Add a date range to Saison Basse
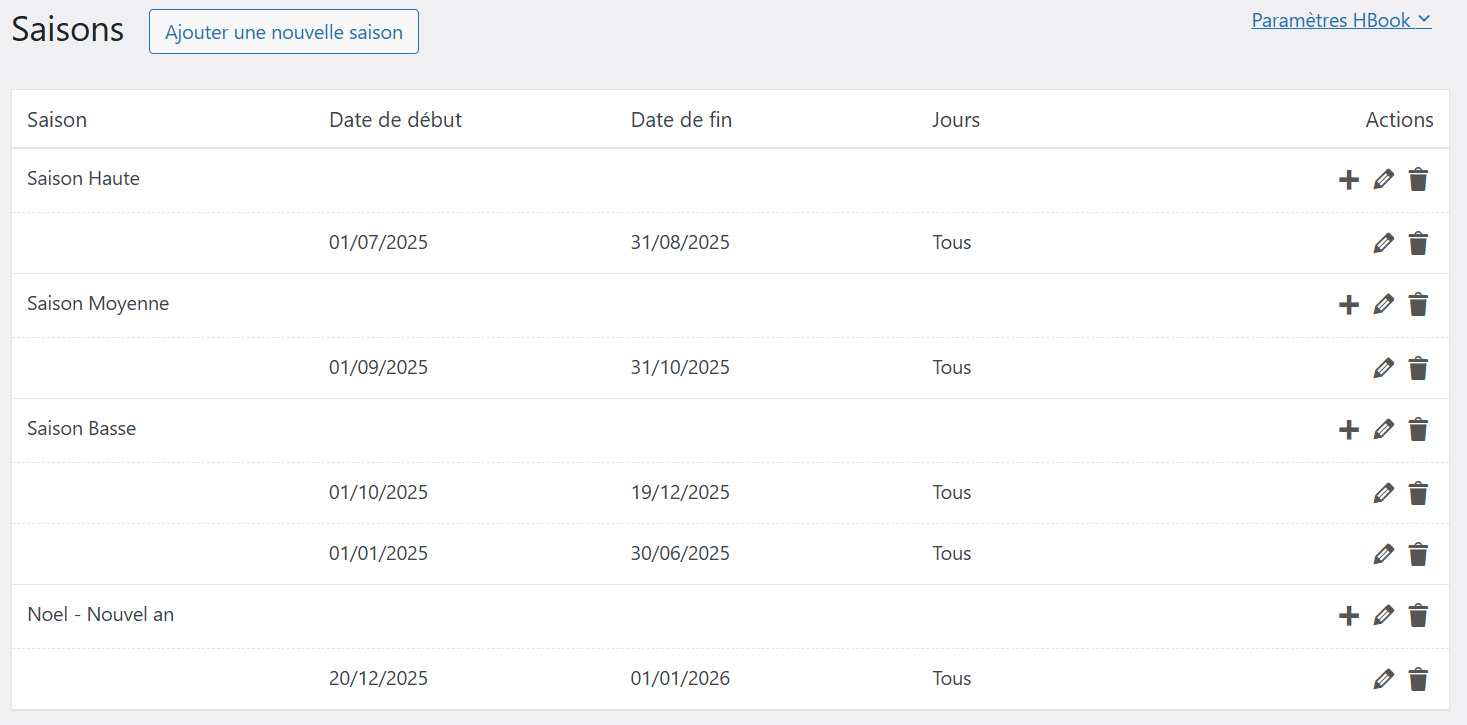Viewport: 1467px width, 725px height. [1349, 430]
